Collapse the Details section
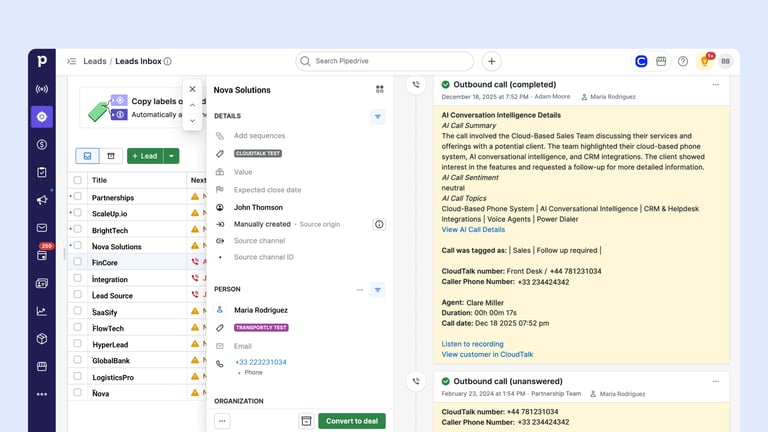Screen dimensions: 768x432 (378, 117)
